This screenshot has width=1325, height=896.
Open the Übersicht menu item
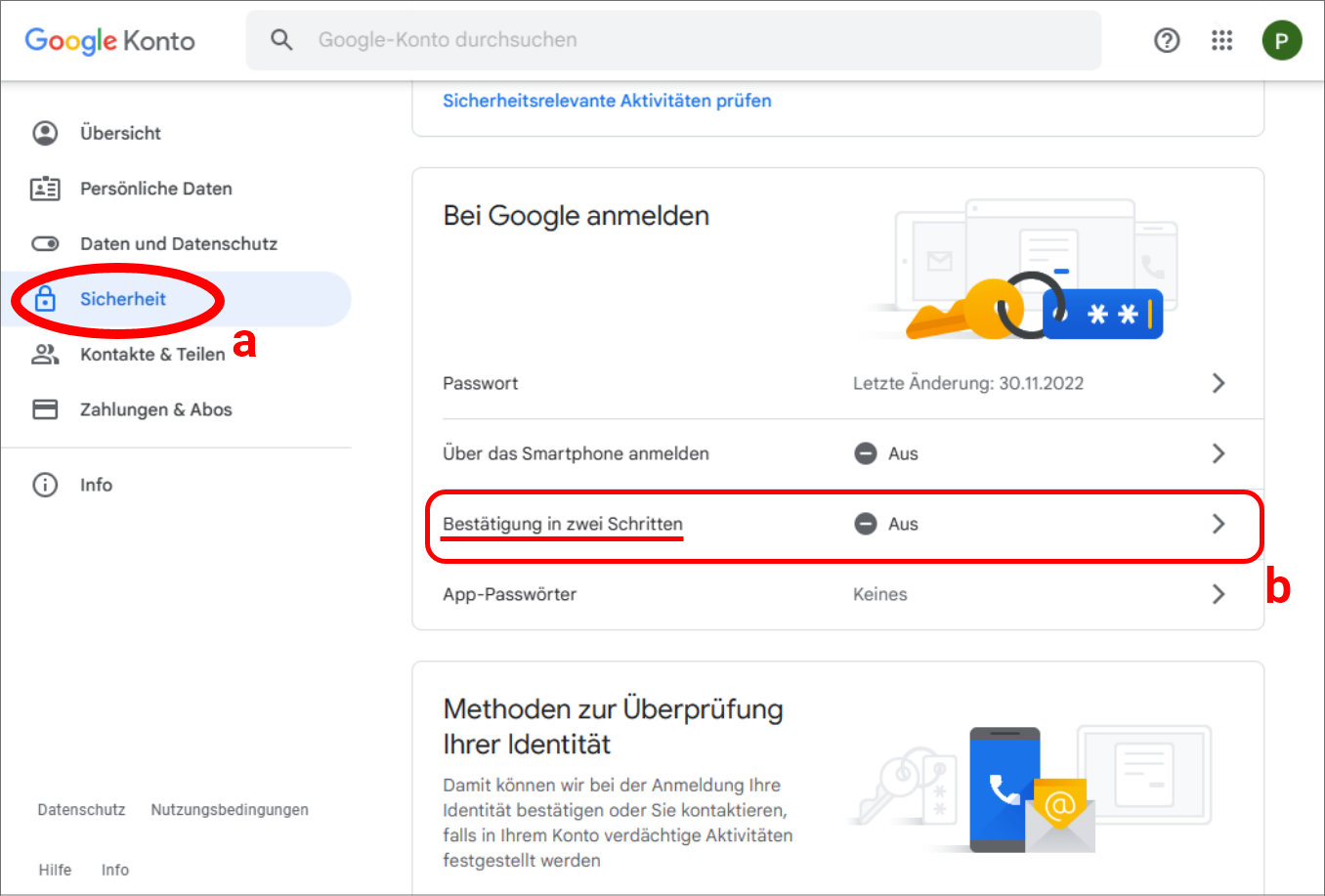point(176,133)
